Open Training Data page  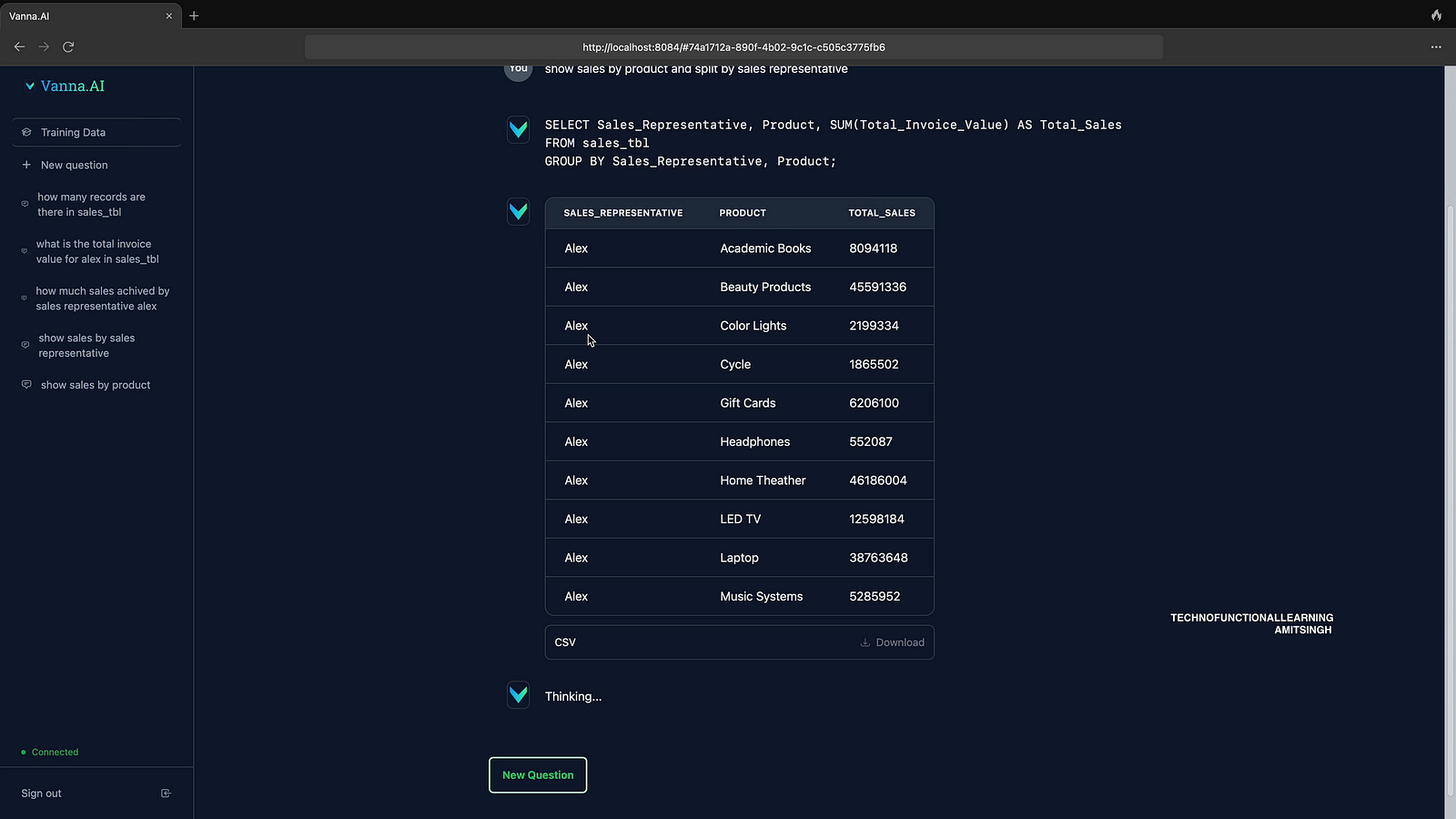[73, 133]
